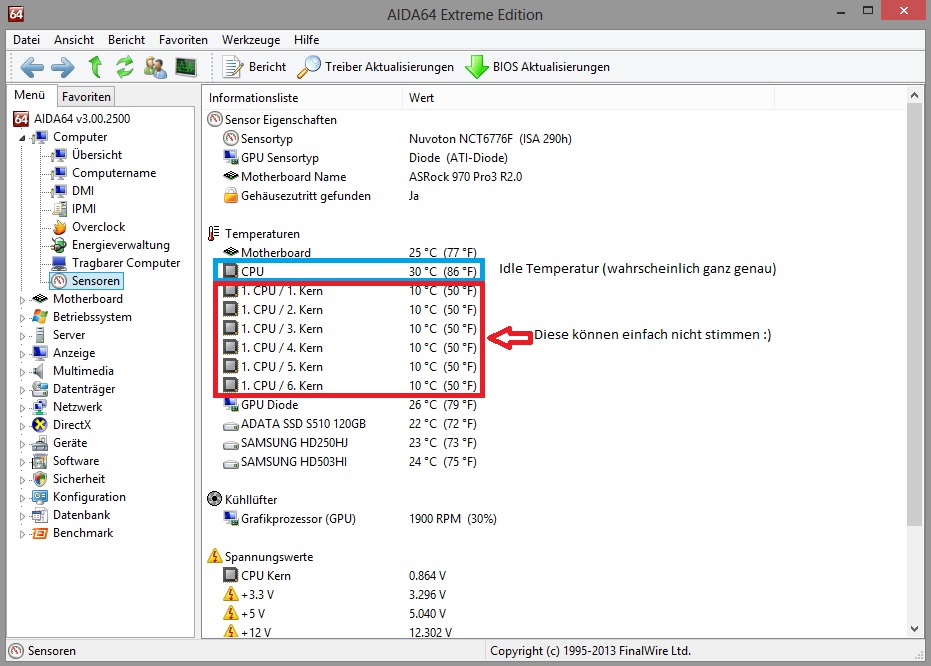
Task: Click the Multimedia speaker icon
Action: [39, 371]
